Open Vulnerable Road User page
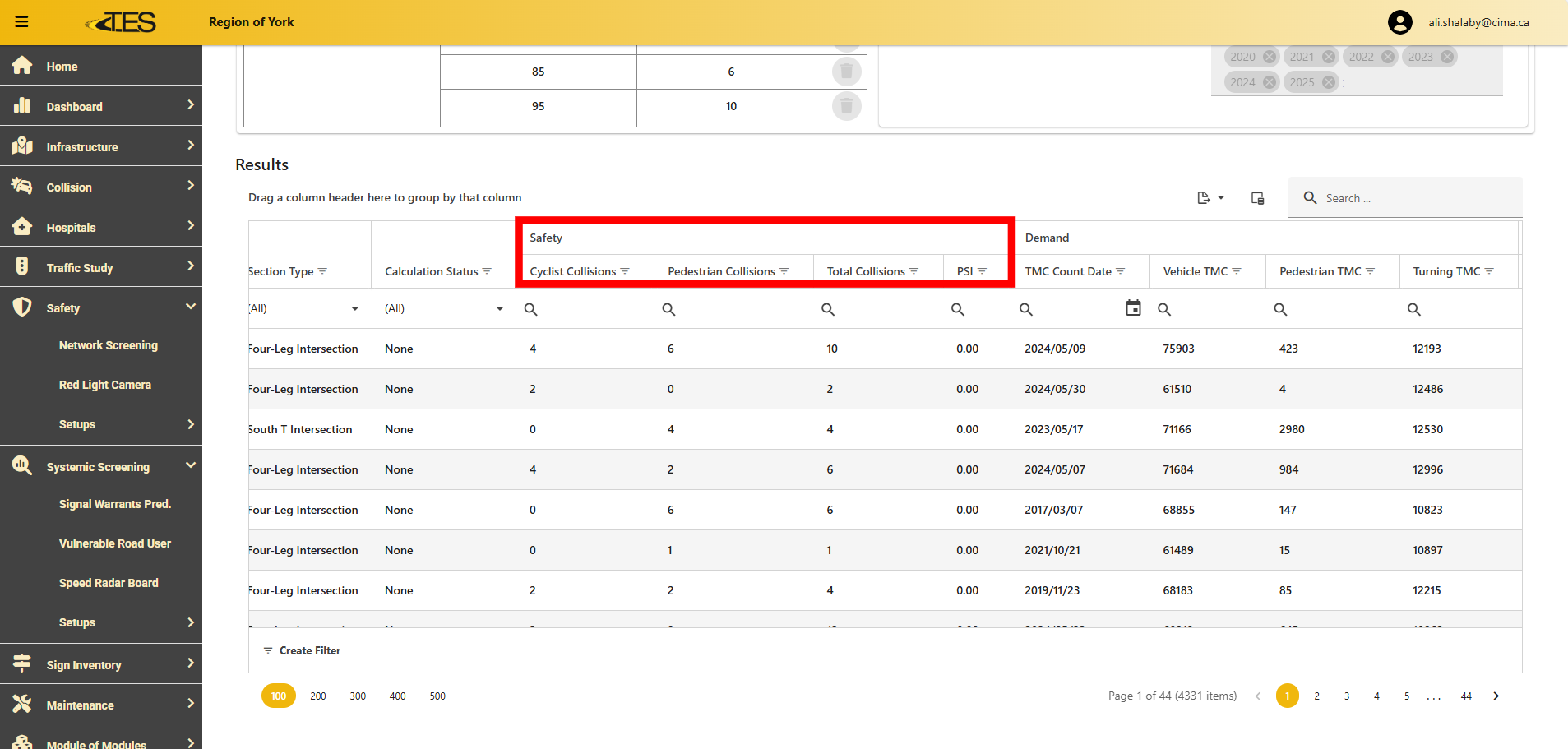The width and height of the screenshot is (1568, 749). click(x=114, y=543)
